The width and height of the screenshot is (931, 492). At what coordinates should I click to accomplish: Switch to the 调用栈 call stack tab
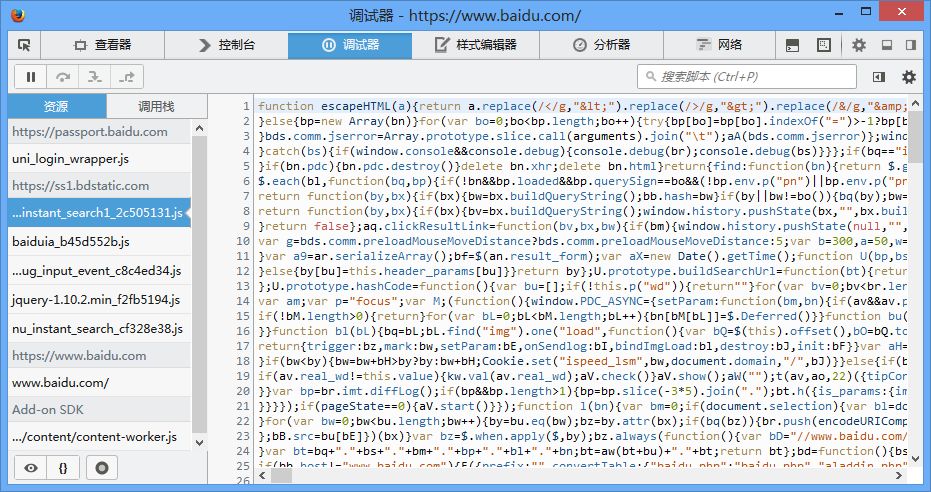(x=157, y=106)
